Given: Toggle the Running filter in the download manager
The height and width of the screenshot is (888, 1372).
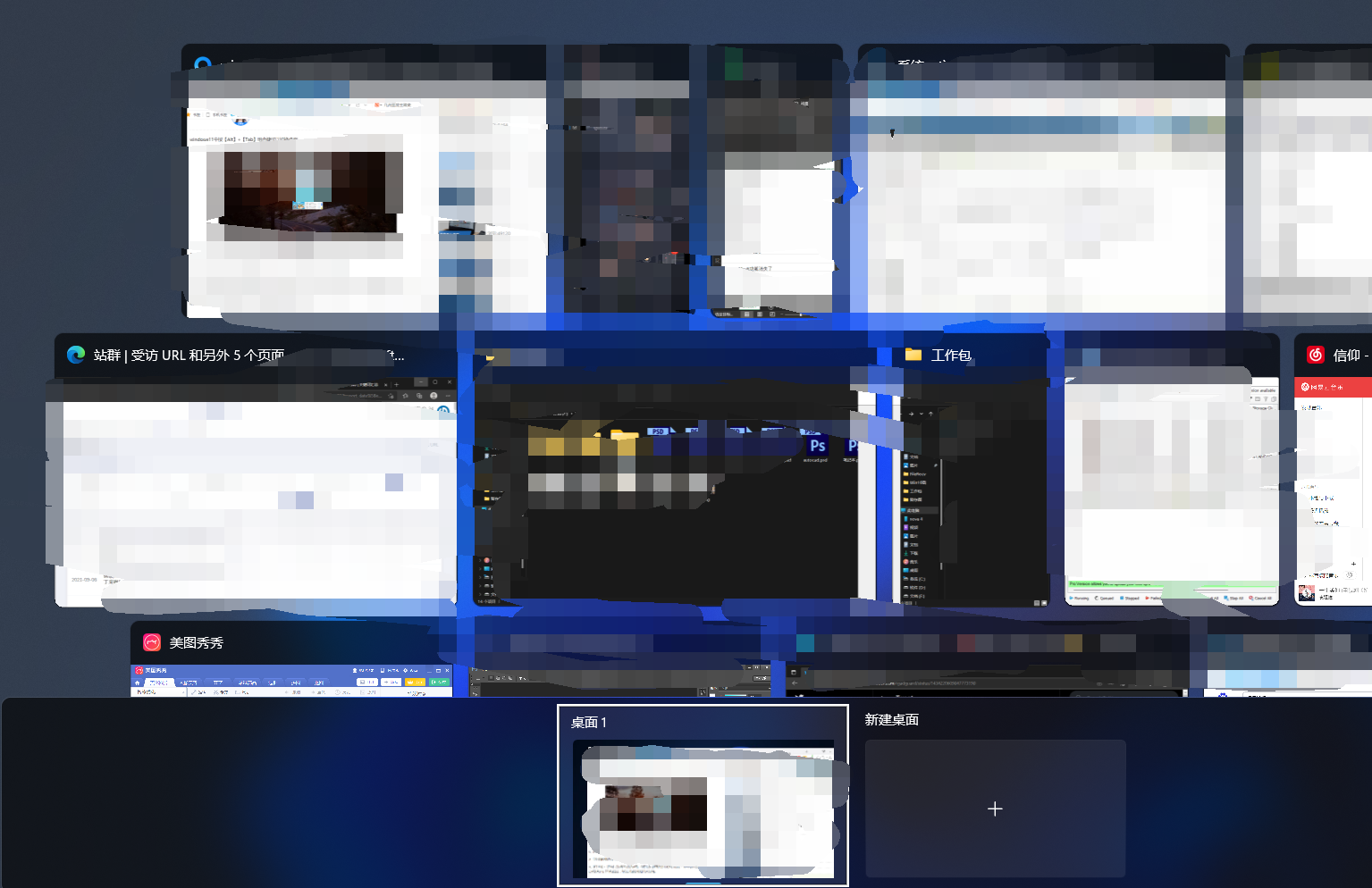Looking at the screenshot, I should (x=1082, y=598).
